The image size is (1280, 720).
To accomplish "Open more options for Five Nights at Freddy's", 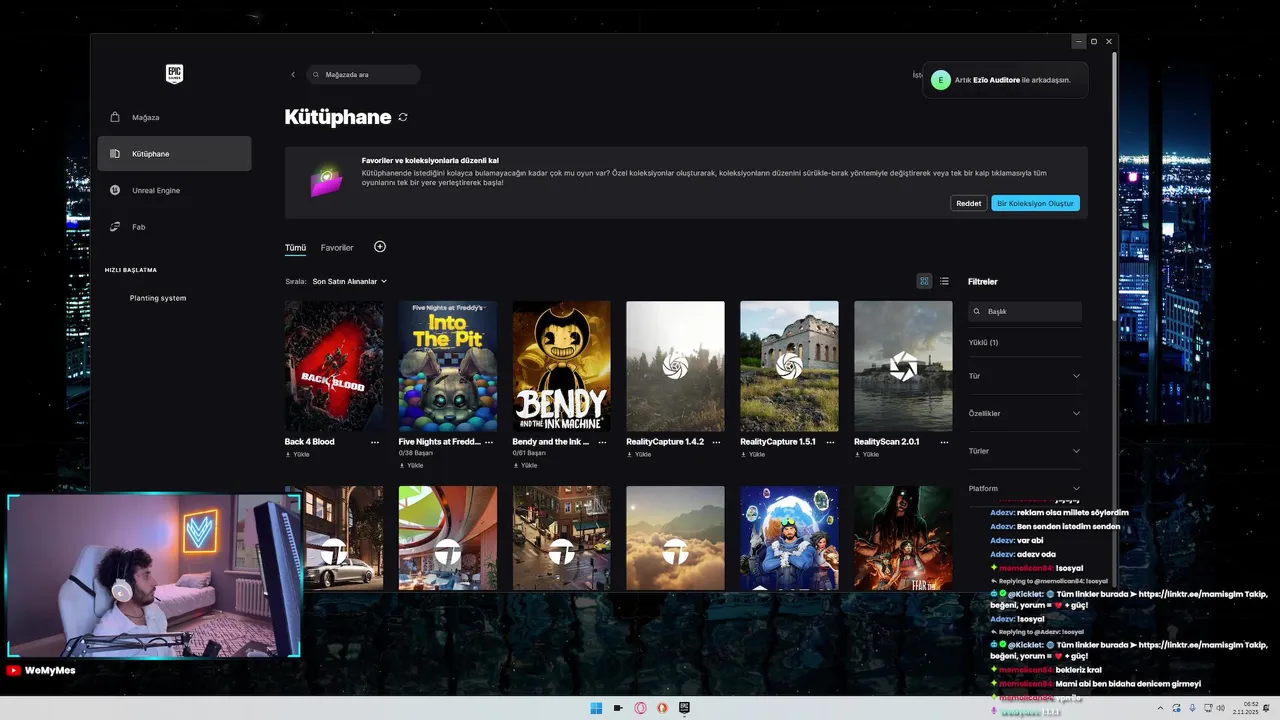I will point(489,442).
